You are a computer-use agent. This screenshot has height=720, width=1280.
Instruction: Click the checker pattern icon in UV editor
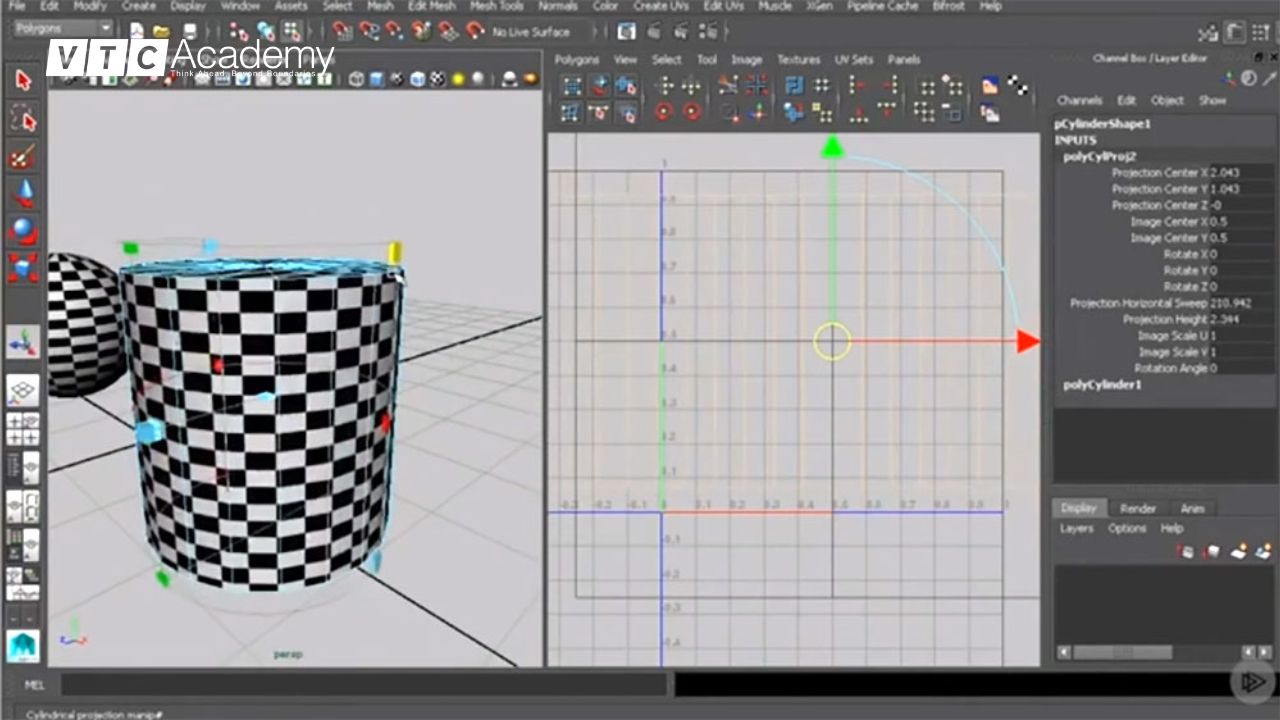click(1018, 85)
